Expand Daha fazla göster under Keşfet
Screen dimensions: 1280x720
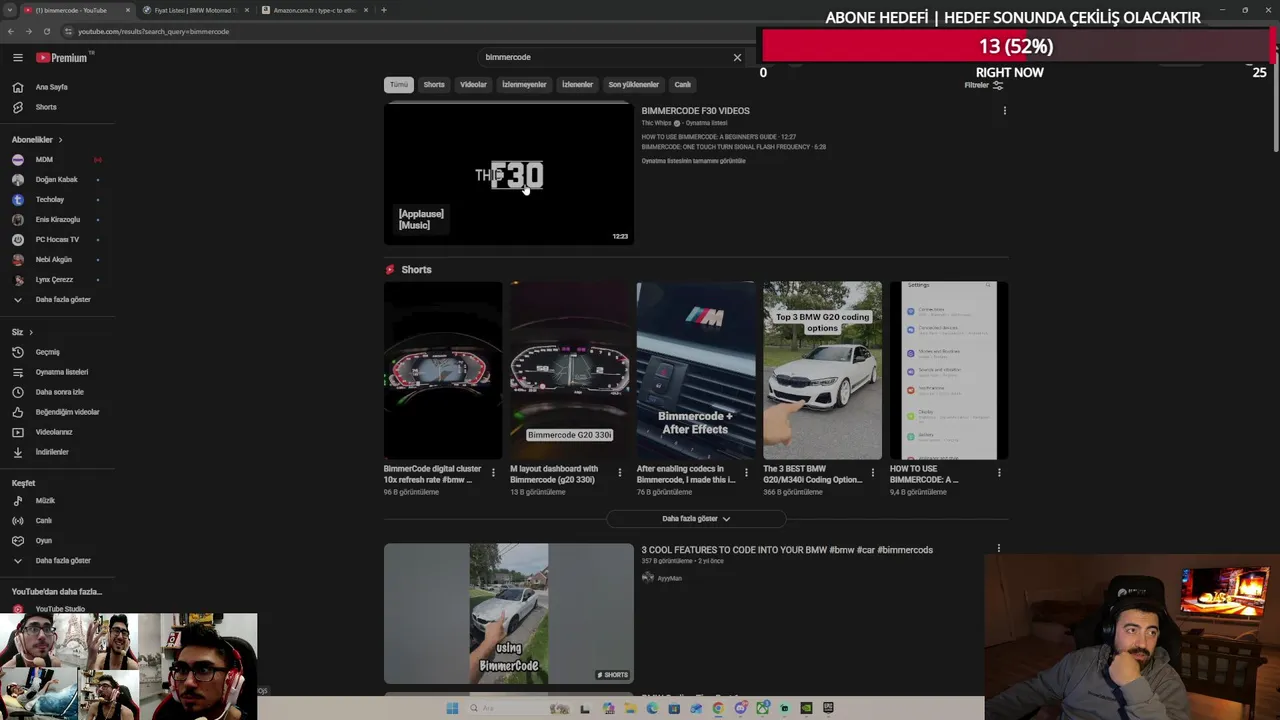coord(63,560)
